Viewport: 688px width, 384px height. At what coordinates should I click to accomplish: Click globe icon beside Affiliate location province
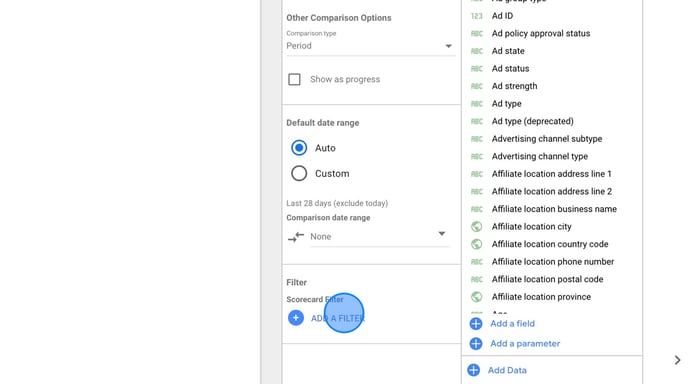(477, 297)
